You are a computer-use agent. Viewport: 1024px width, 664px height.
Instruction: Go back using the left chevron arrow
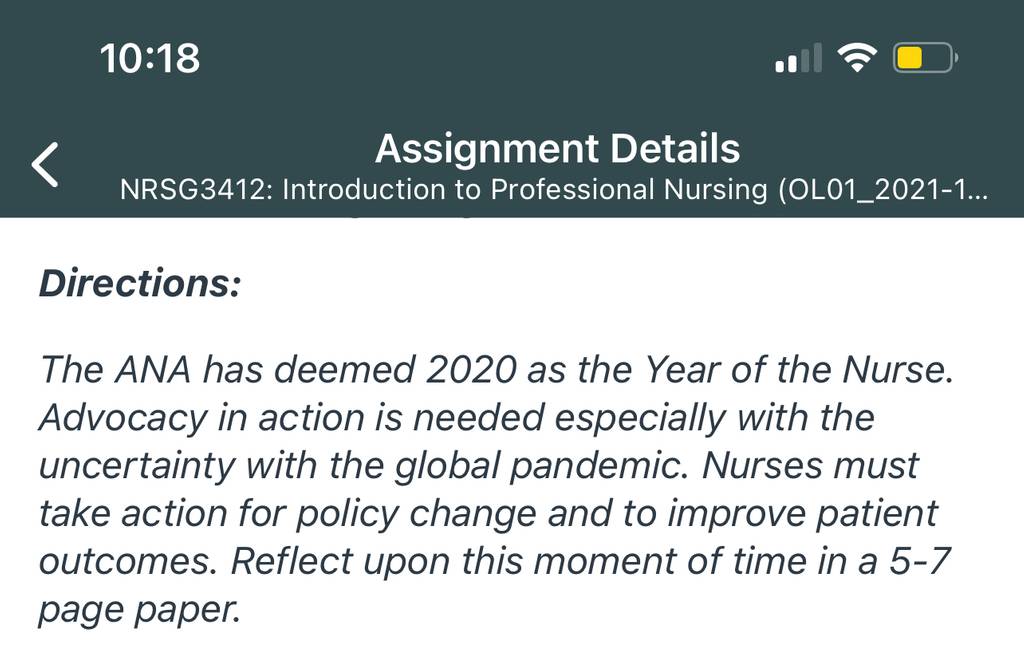(x=45, y=165)
